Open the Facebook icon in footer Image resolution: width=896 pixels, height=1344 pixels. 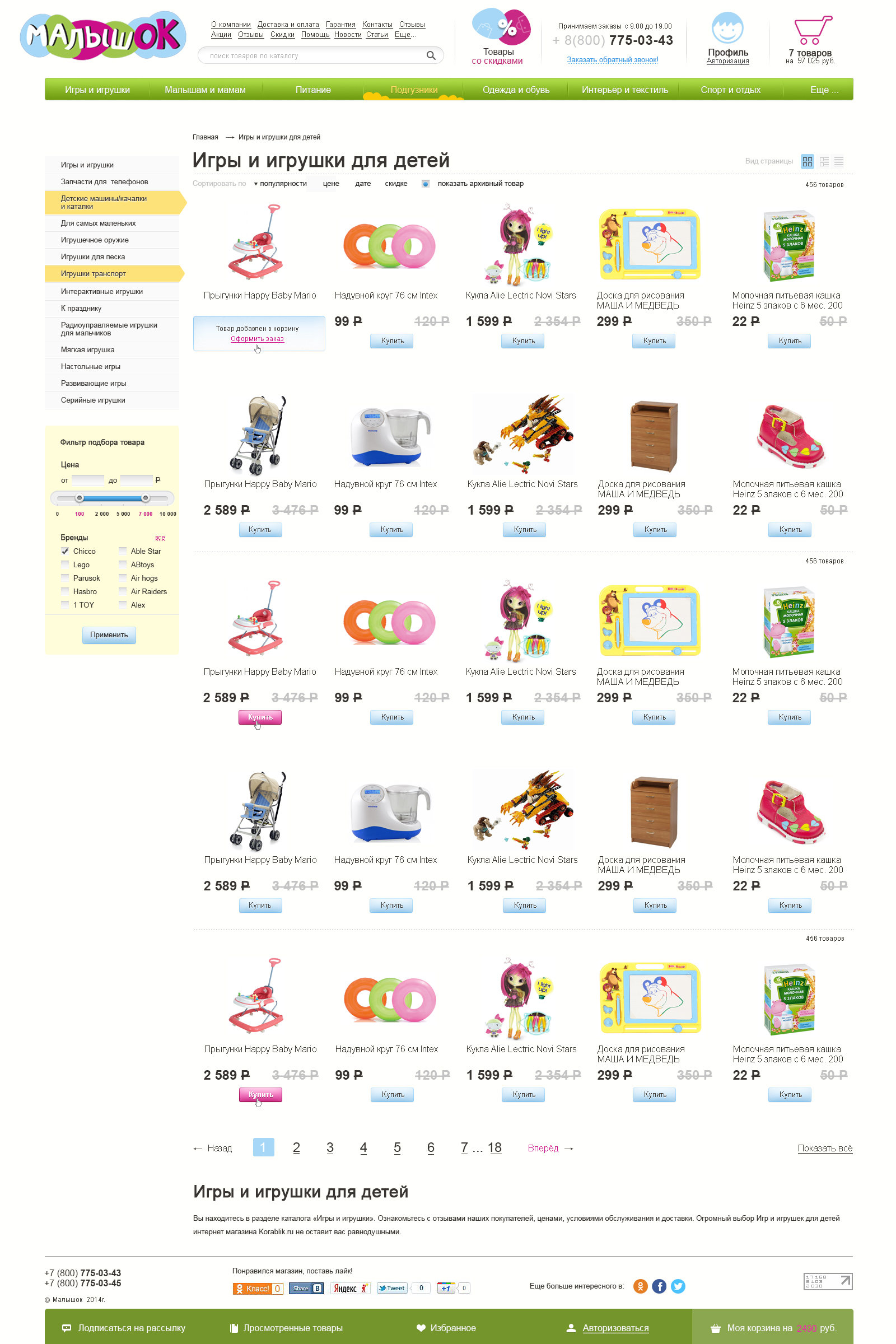pos(659,1286)
